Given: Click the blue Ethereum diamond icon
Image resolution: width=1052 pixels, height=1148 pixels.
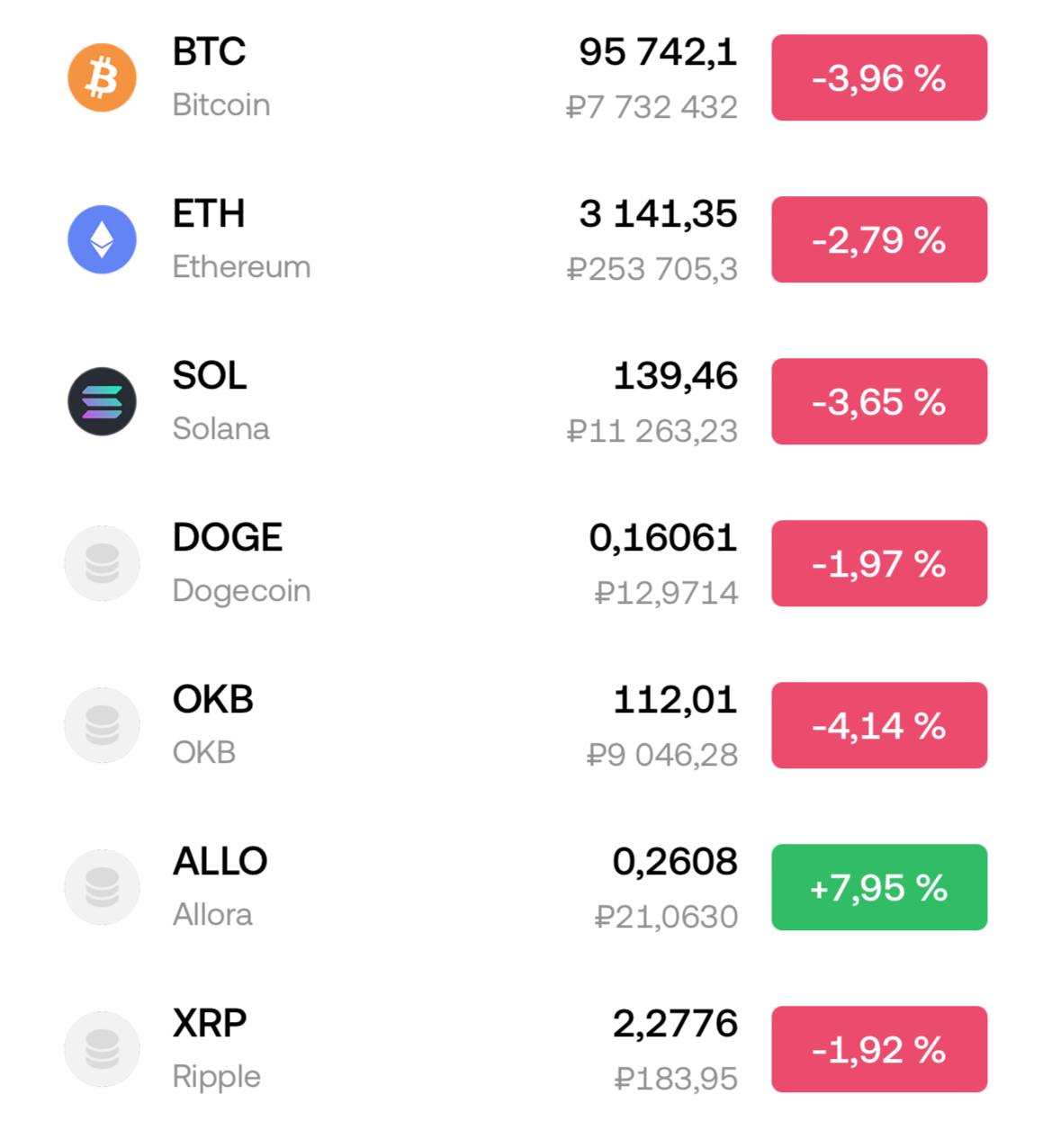Looking at the screenshot, I should pos(102,239).
